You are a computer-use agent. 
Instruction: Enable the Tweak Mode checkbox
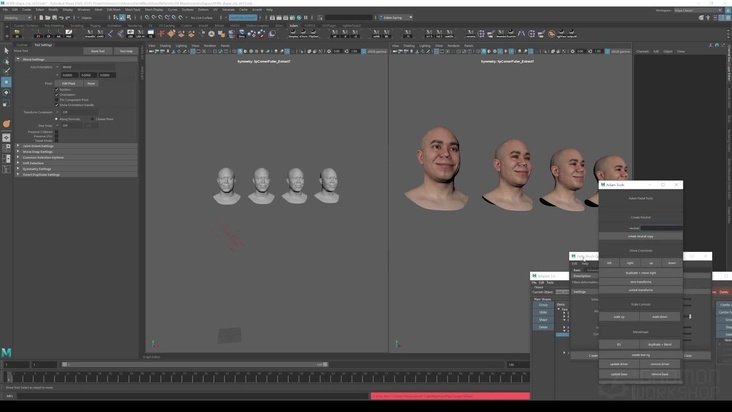57,140
